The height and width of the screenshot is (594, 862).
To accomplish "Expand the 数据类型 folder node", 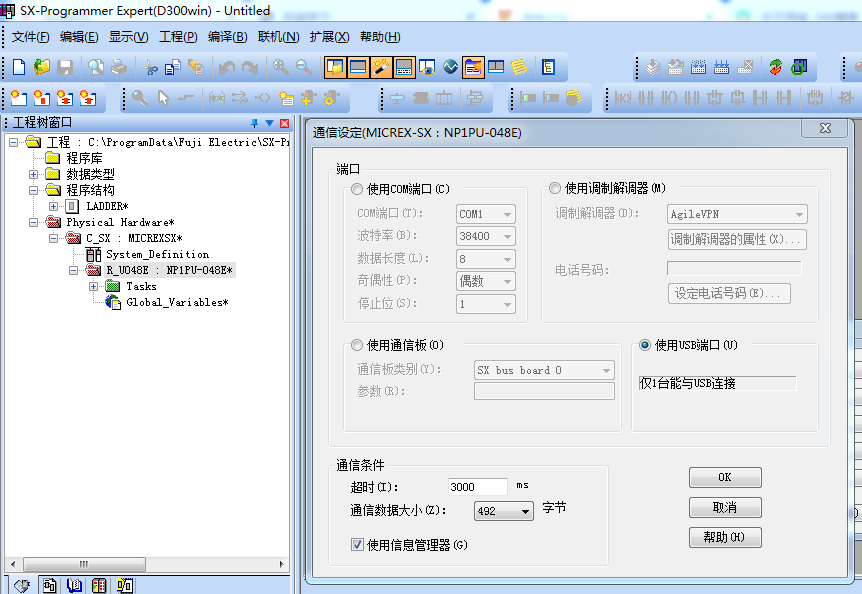I will [x=34, y=174].
